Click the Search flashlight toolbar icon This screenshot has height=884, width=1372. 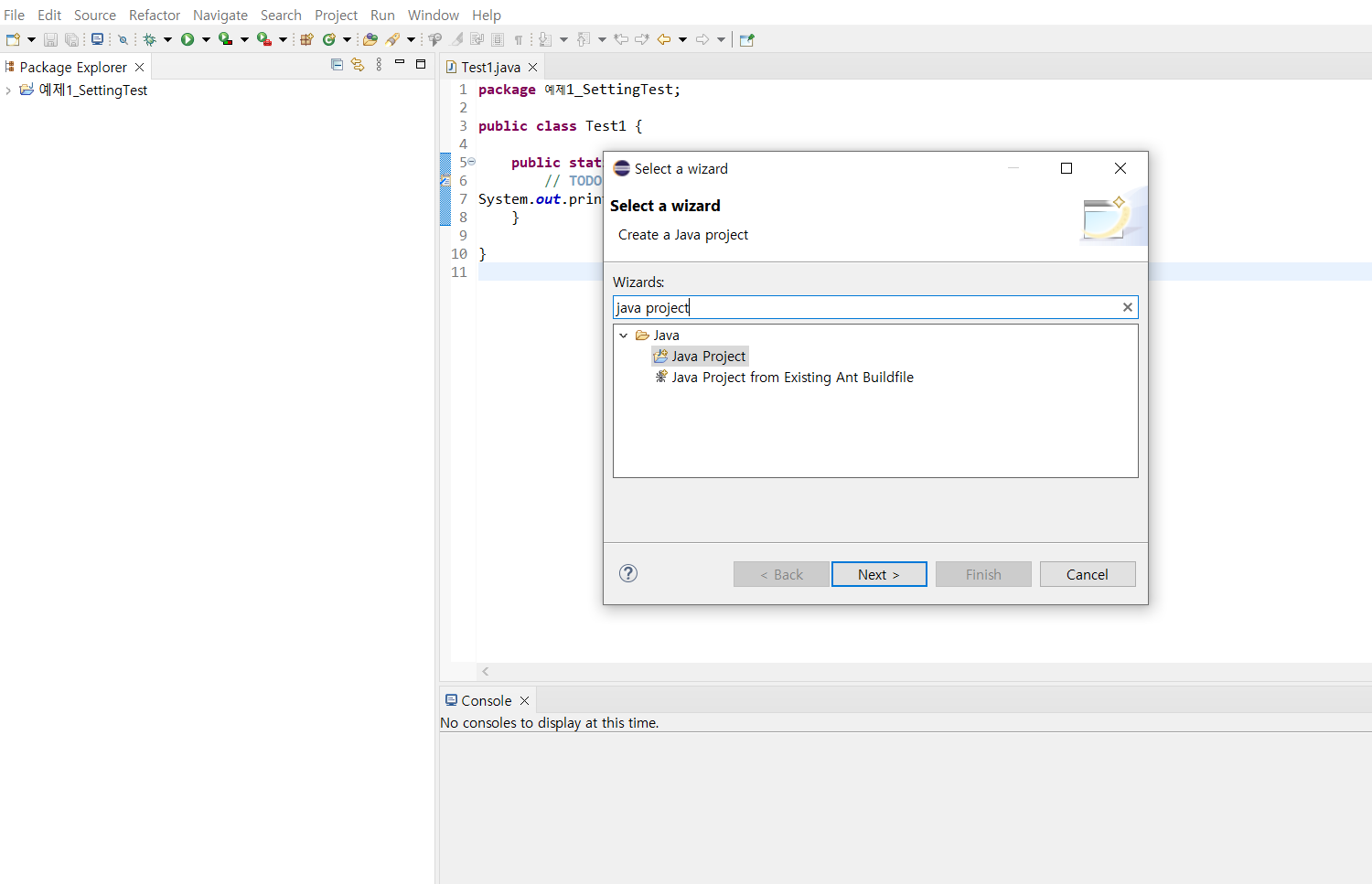[x=392, y=39]
